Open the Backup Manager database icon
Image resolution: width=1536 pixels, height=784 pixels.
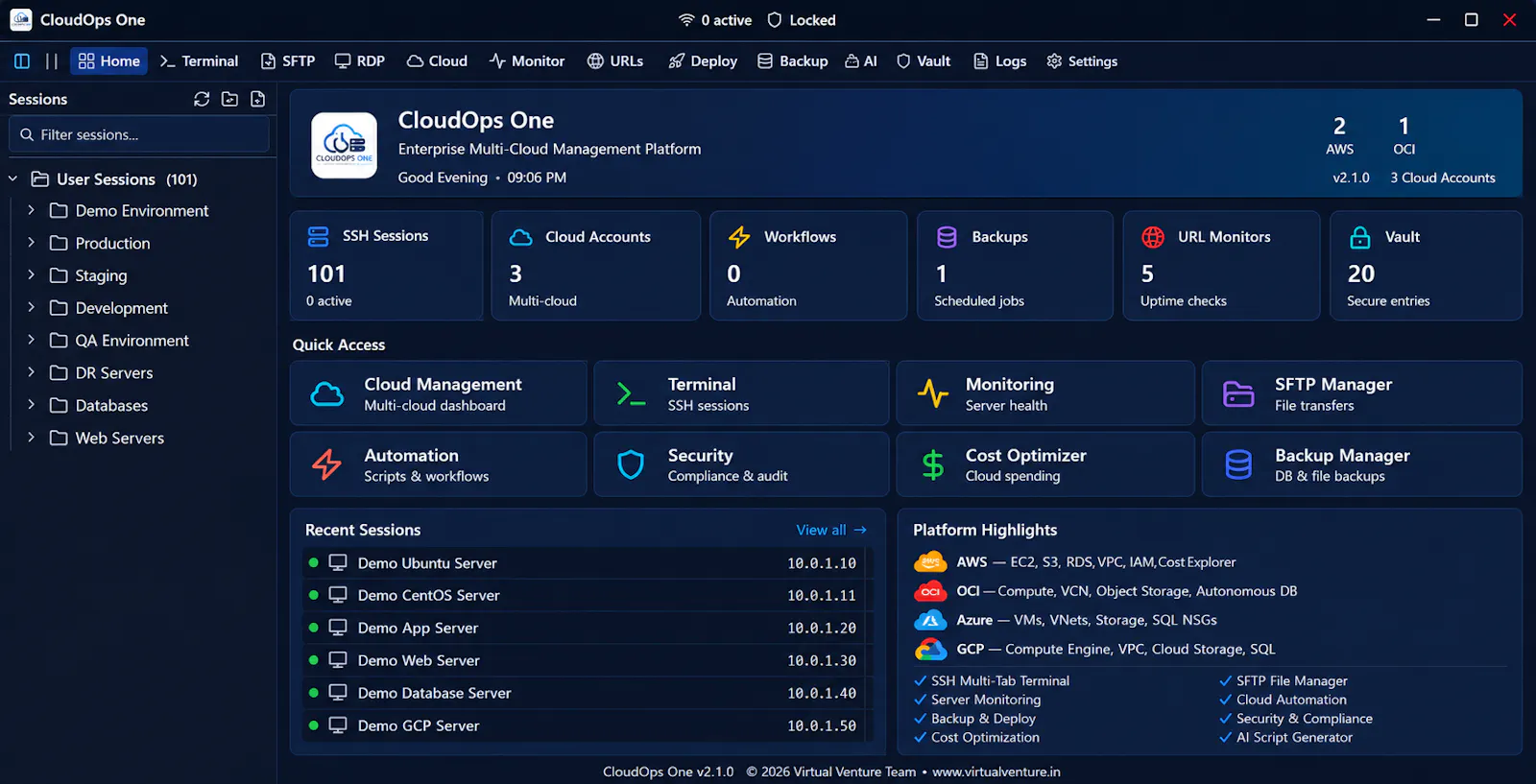pos(1238,464)
